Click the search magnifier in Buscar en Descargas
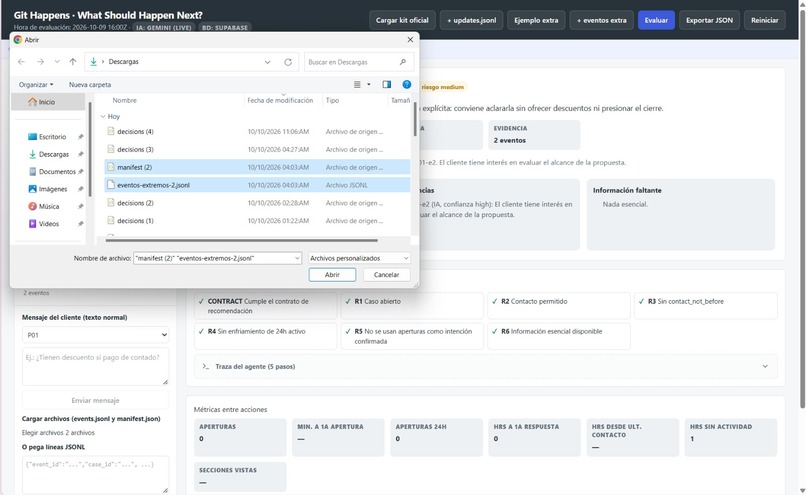This screenshot has width=806, height=495. 402,62
